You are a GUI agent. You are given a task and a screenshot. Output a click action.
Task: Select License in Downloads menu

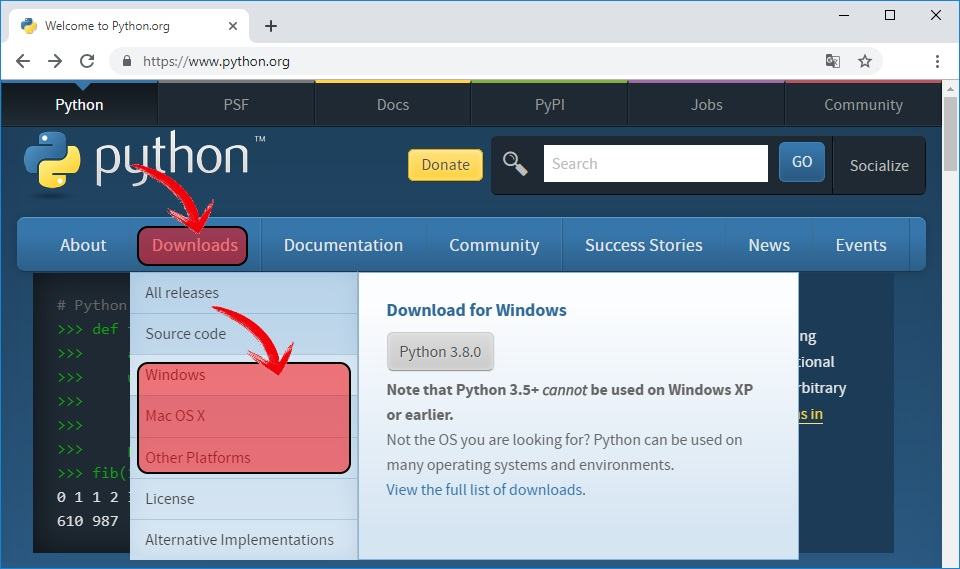(x=244, y=499)
